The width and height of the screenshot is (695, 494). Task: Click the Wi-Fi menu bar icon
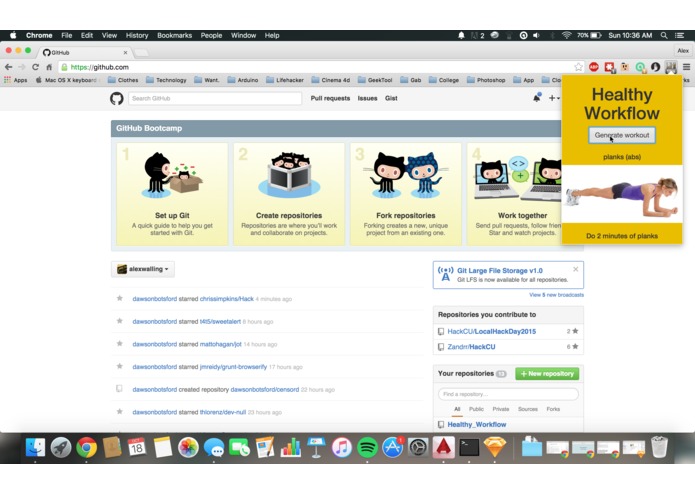[566, 35]
